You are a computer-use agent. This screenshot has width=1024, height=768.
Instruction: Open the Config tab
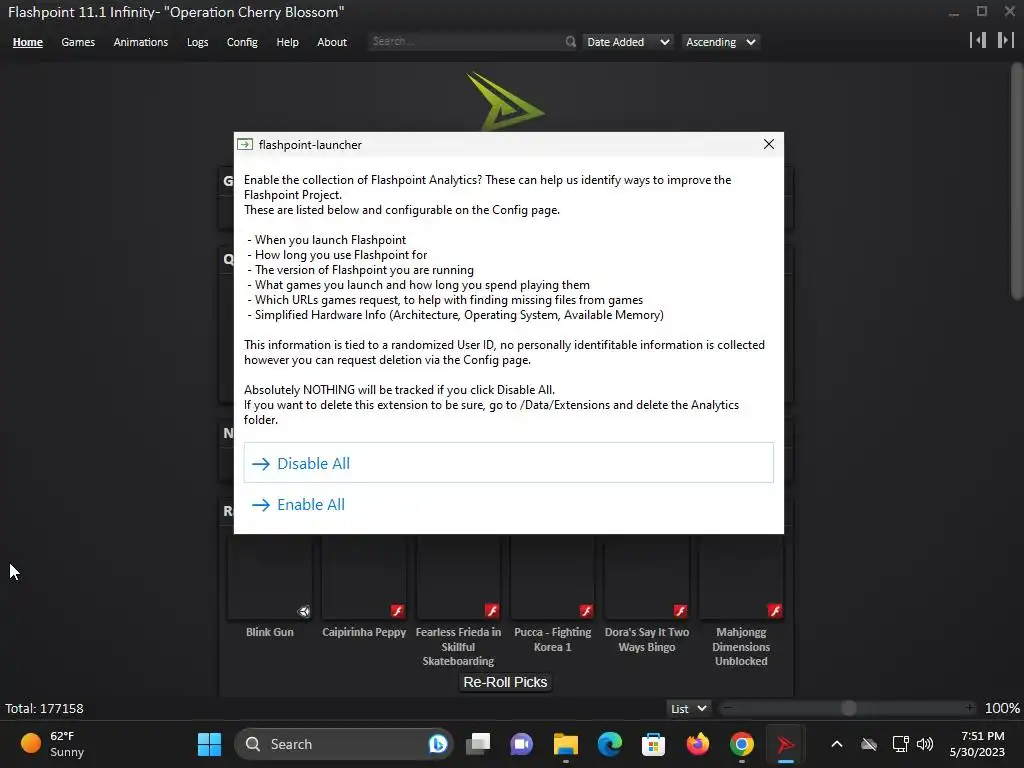[x=242, y=42]
